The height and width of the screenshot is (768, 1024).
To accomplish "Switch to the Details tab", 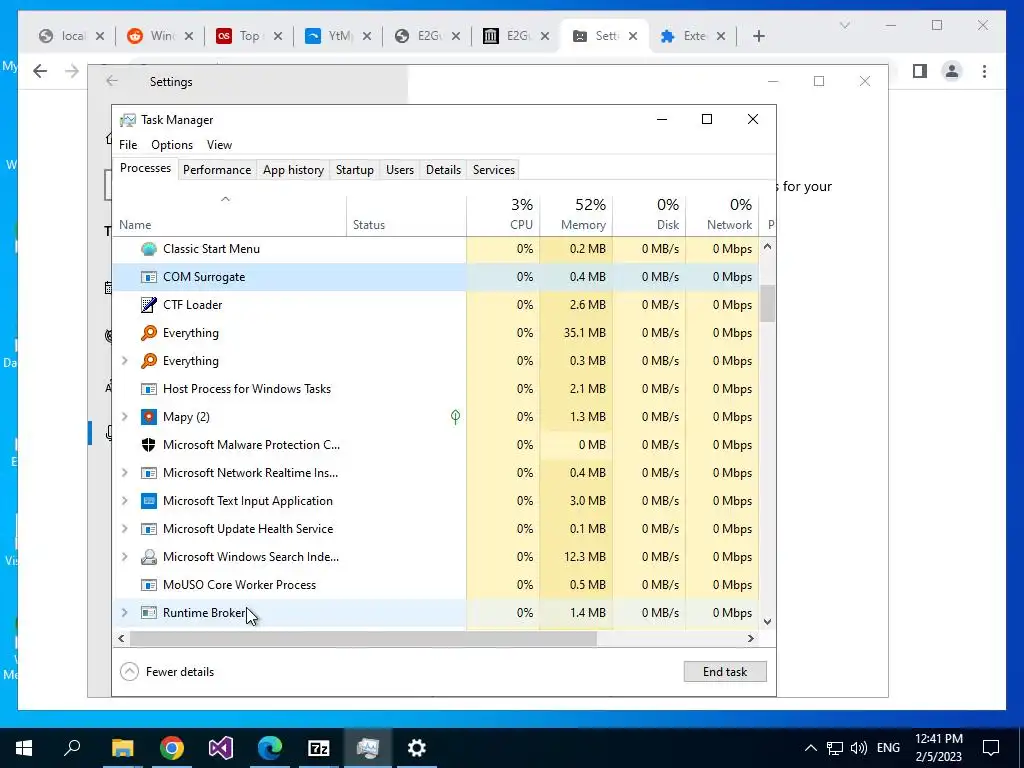I will (x=443, y=170).
